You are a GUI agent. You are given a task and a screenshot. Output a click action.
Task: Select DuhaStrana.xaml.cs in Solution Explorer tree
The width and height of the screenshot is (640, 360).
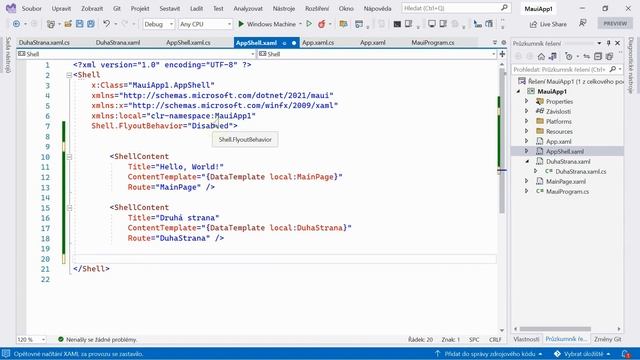point(580,171)
